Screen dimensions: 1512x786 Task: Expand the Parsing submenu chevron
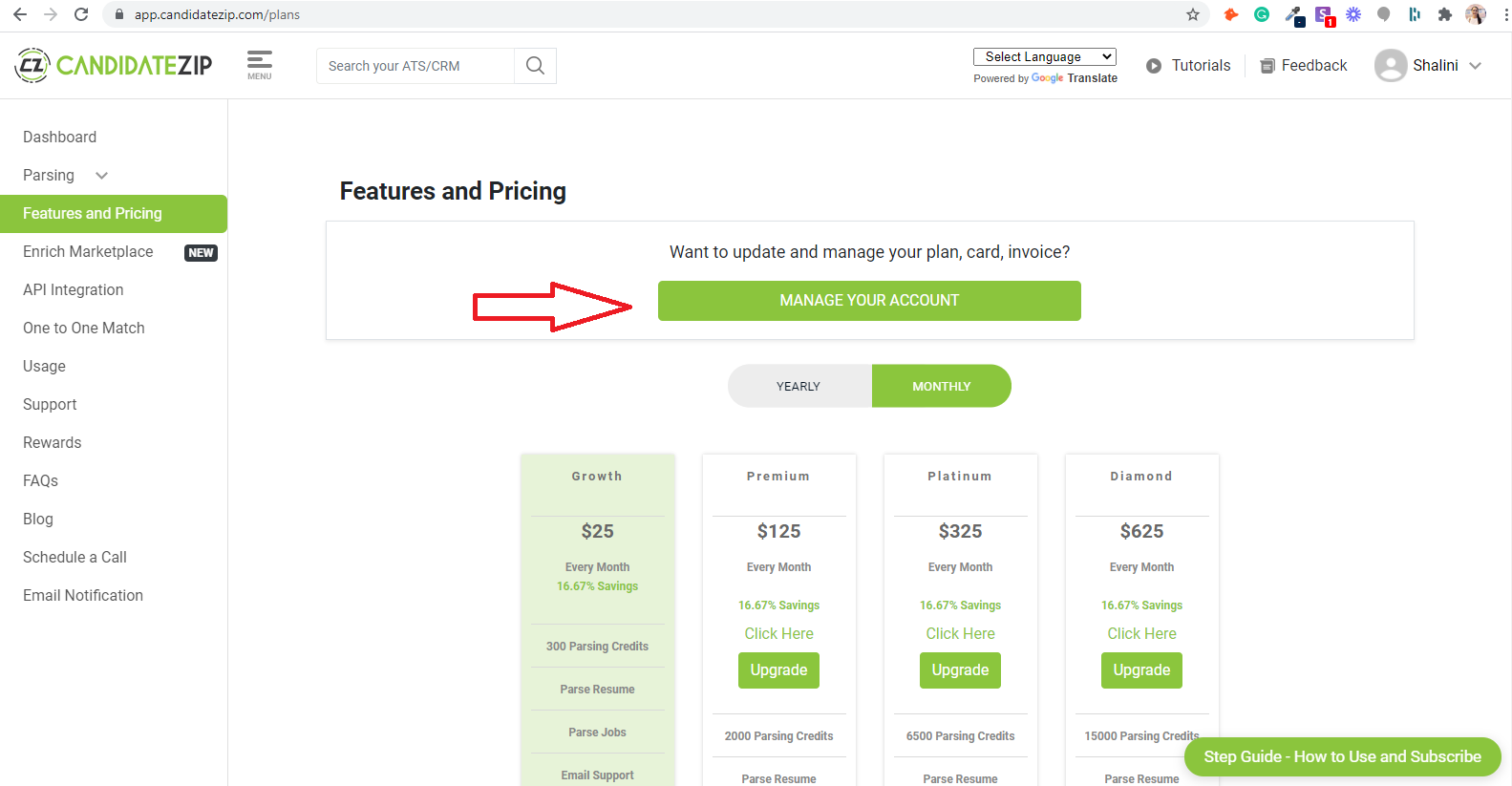(x=102, y=176)
